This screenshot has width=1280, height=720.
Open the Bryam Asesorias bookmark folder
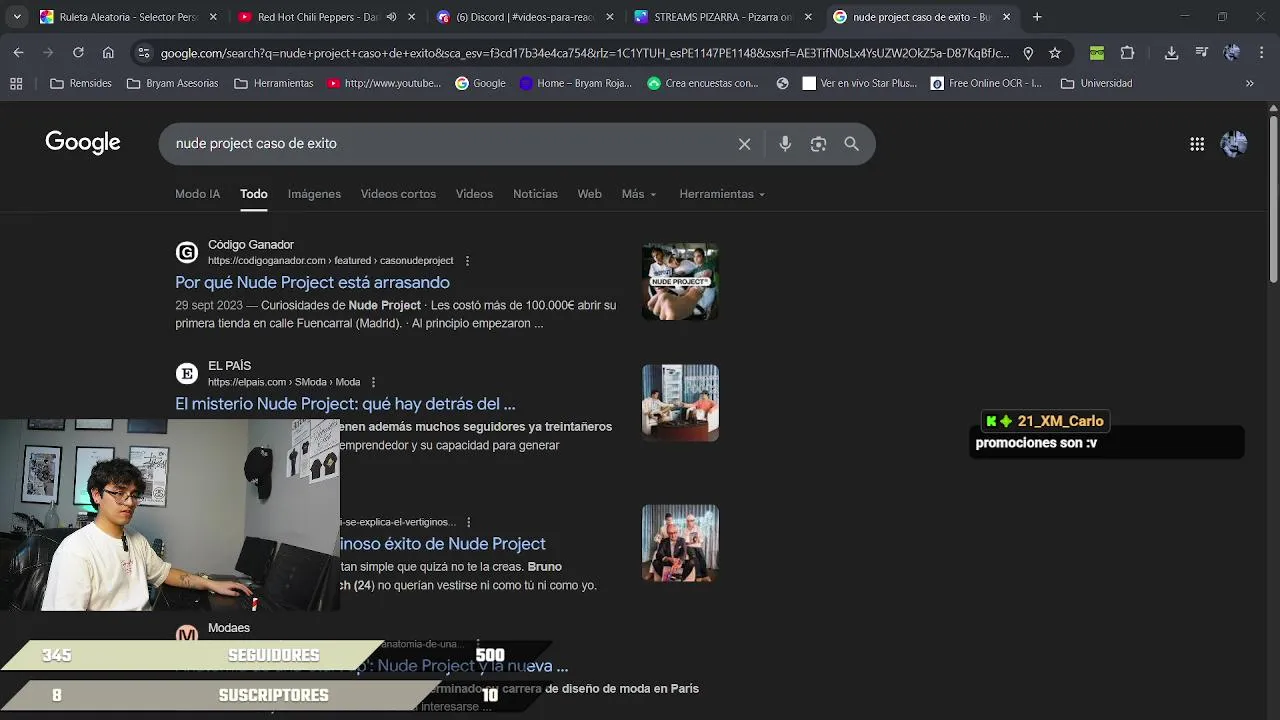[172, 83]
